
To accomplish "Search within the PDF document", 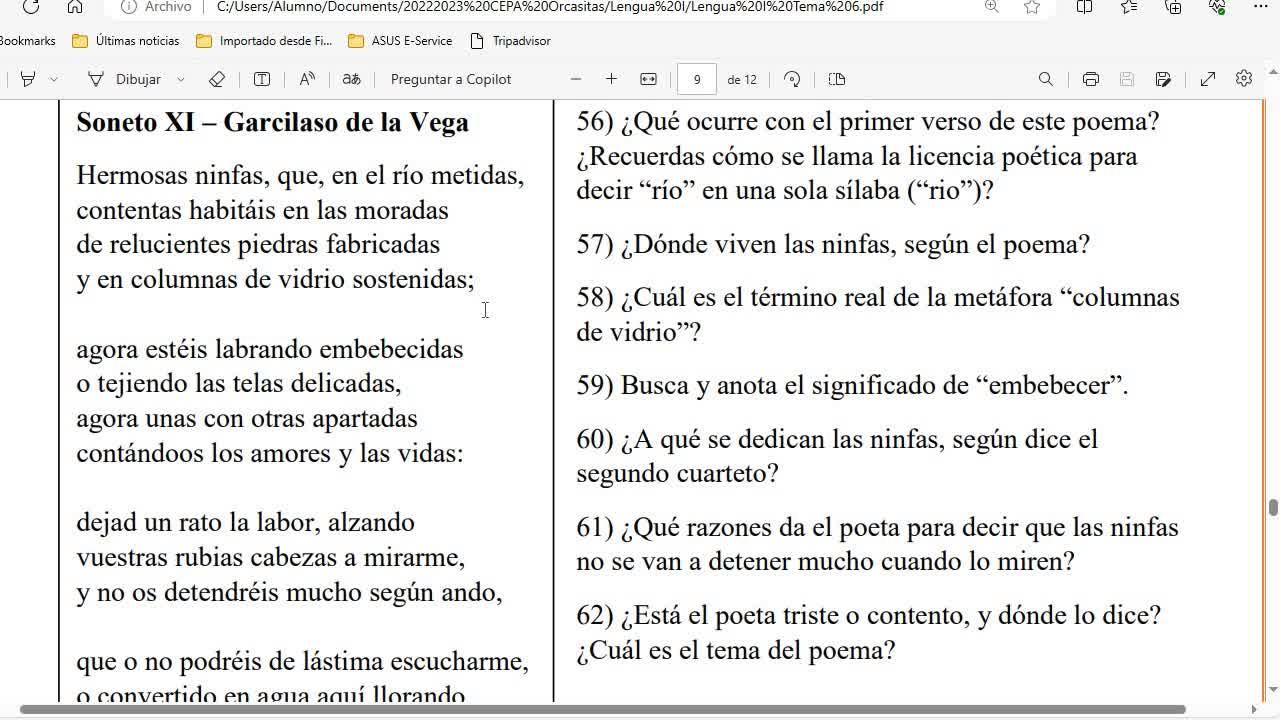I will click(1046, 79).
